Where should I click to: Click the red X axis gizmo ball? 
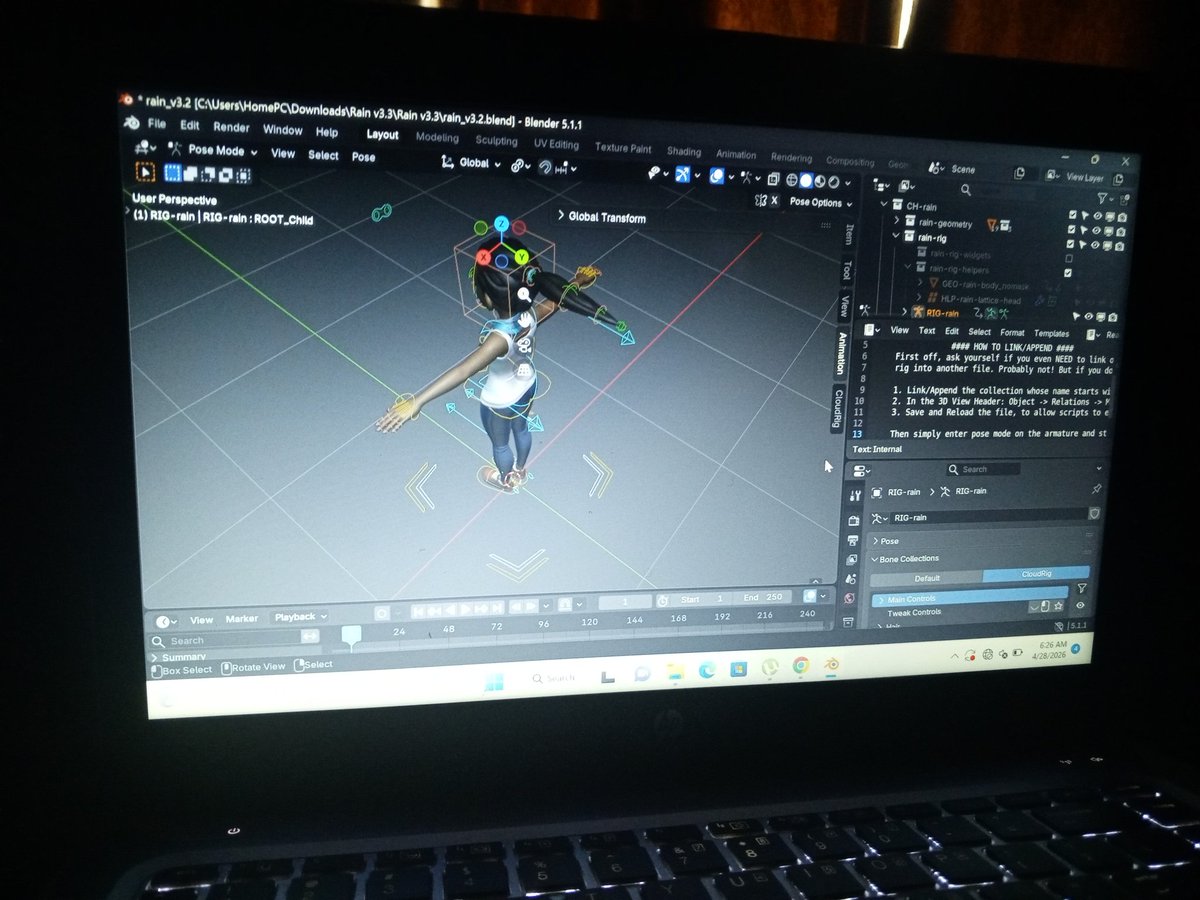click(484, 258)
